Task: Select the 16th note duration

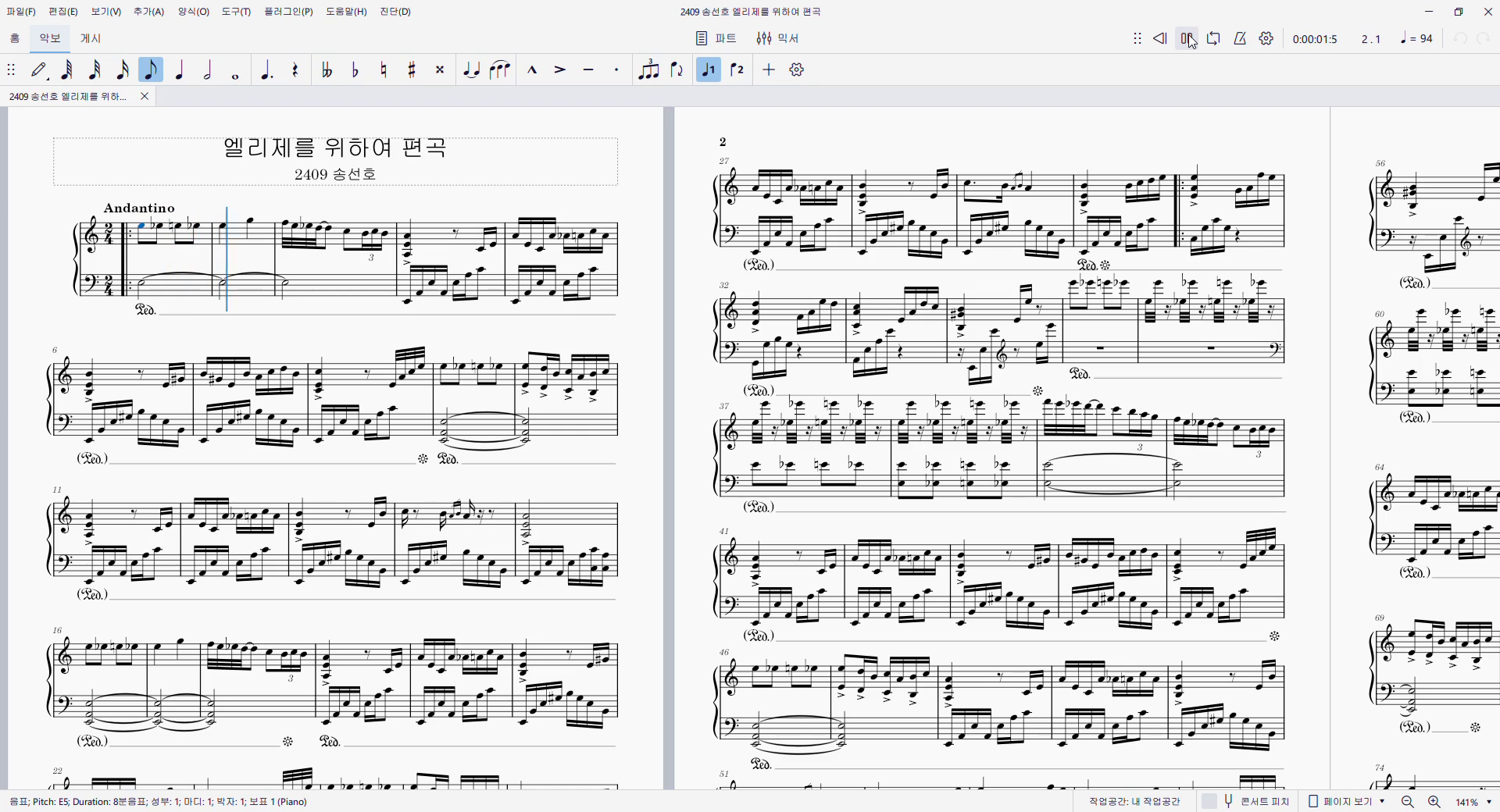Action: tap(123, 69)
